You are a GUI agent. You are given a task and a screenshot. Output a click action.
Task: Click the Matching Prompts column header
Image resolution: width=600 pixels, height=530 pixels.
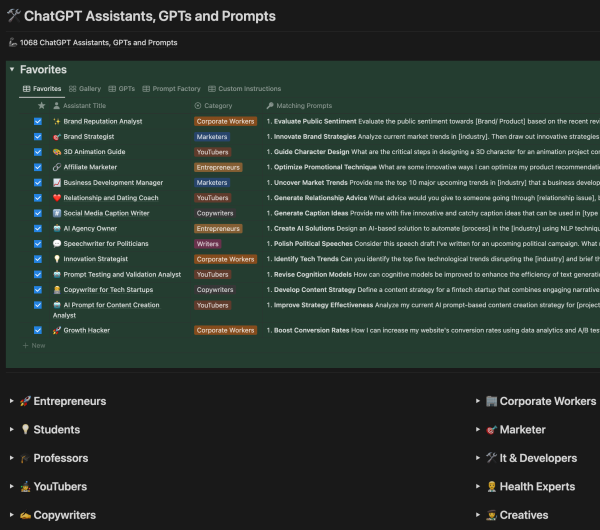(x=300, y=105)
